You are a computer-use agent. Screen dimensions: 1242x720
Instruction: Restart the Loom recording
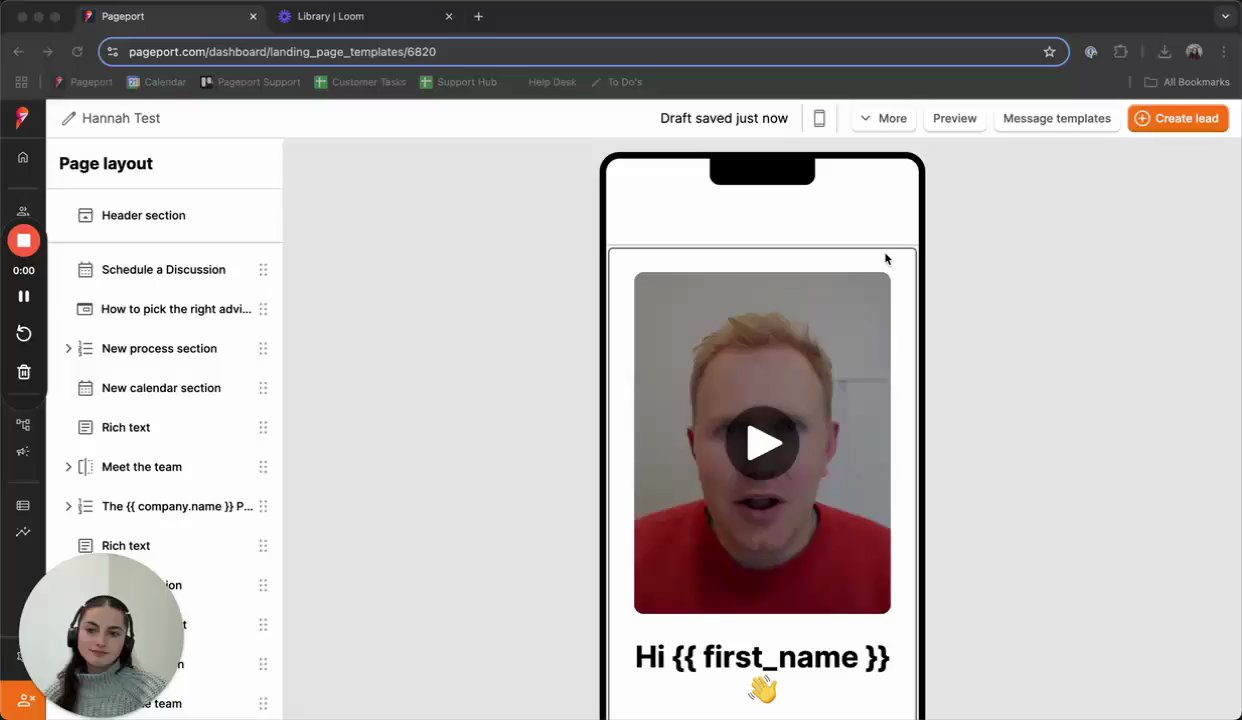(x=24, y=333)
